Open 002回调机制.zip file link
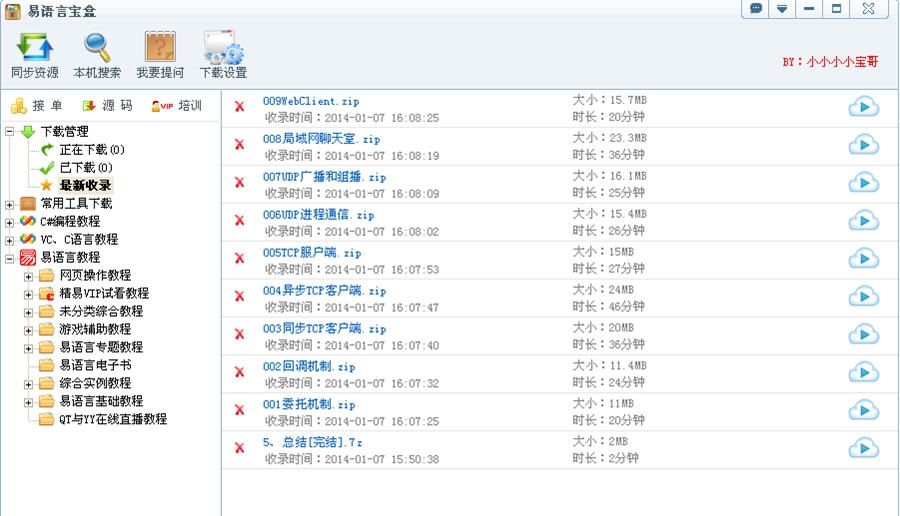The width and height of the screenshot is (900, 516). click(309, 366)
